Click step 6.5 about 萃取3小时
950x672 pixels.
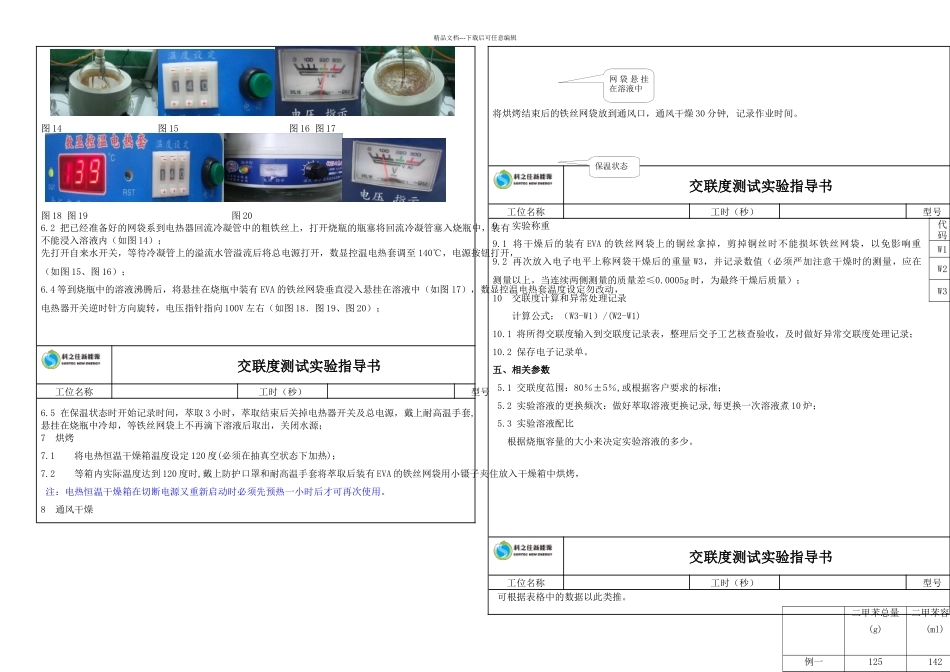257,413
